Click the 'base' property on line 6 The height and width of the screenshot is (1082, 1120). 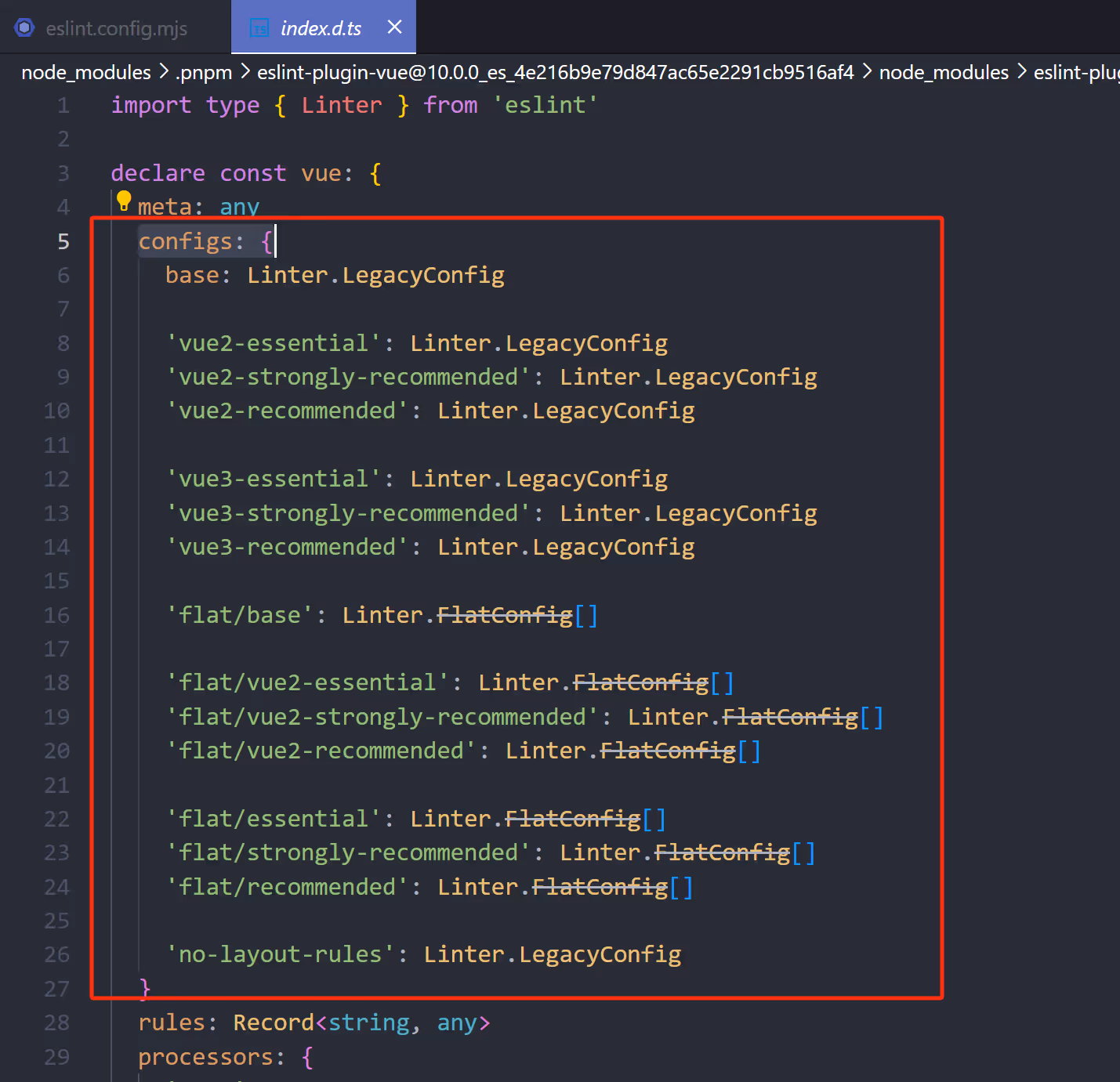tap(192, 276)
